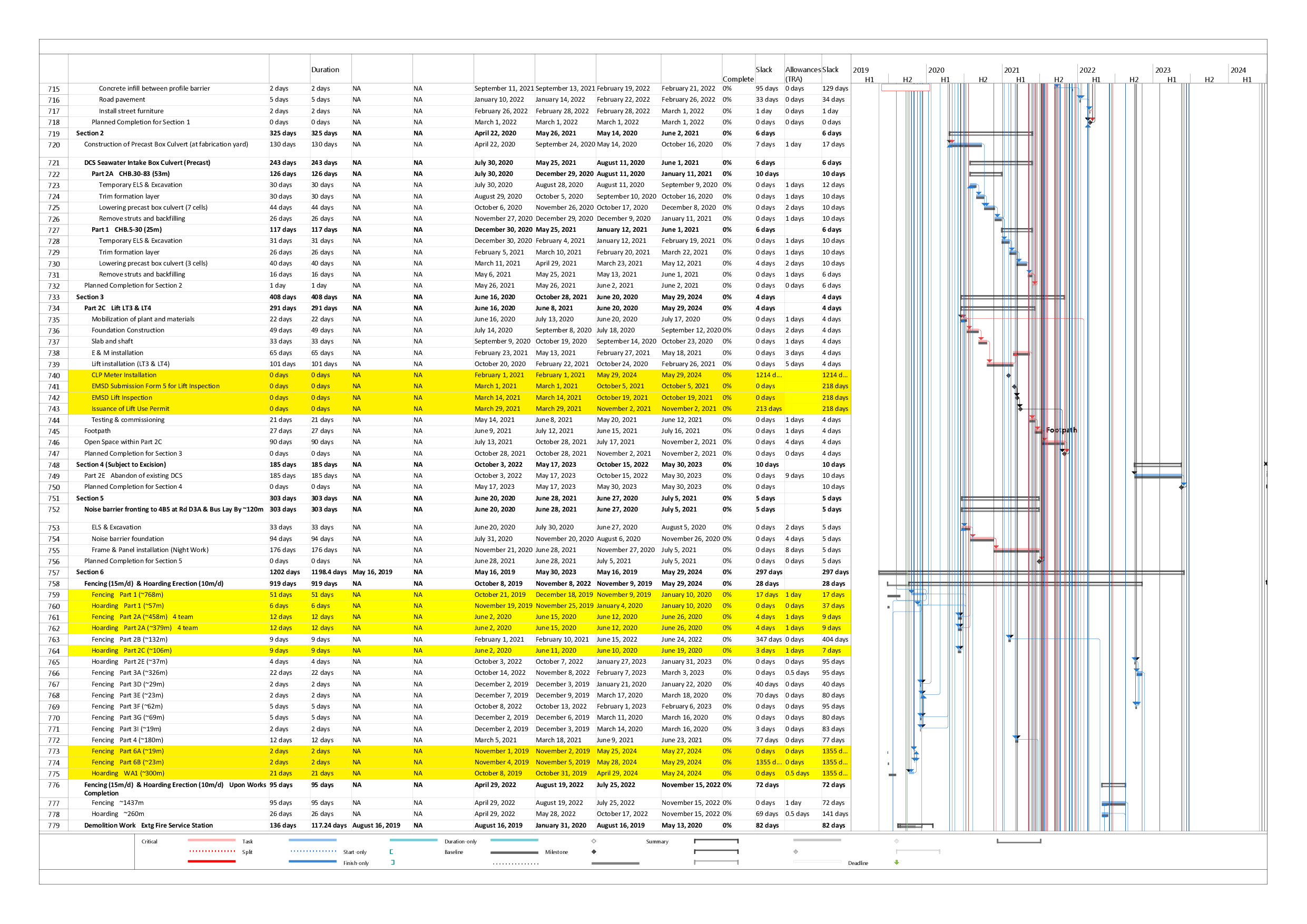Click the 'Fencing ~1437m' task name
Image resolution: width=1307 pixels, height=924 pixels.
[x=117, y=803]
